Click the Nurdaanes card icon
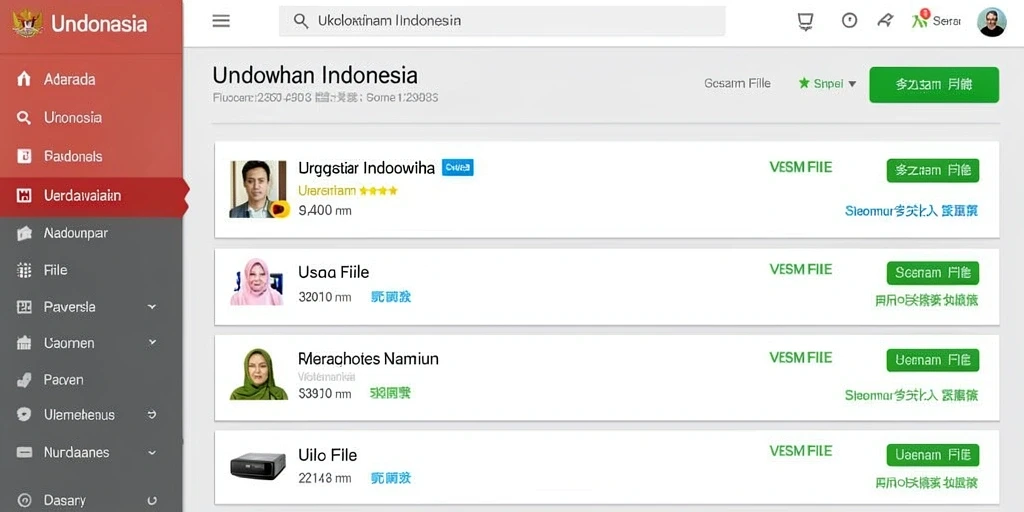This screenshot has width=1024, height=512. click(x=24, y=452)
